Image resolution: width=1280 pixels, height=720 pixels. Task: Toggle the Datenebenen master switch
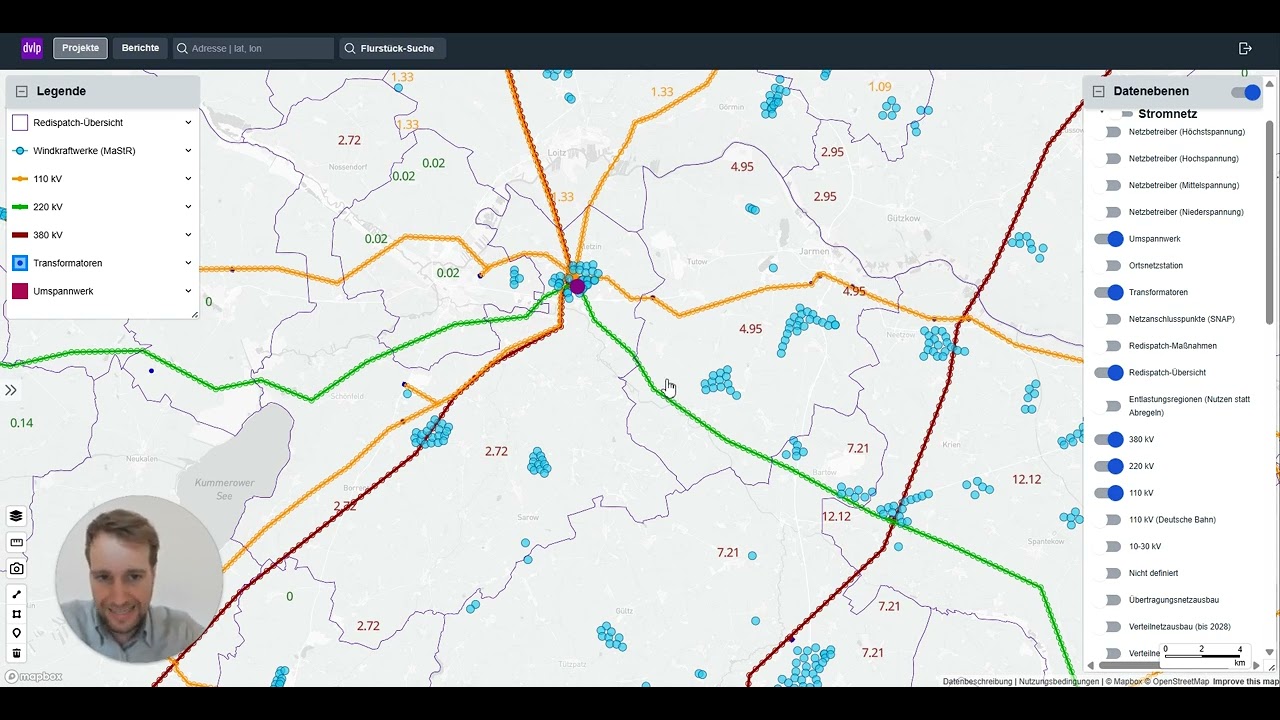pyautogui.click(x=1246, y=92)
